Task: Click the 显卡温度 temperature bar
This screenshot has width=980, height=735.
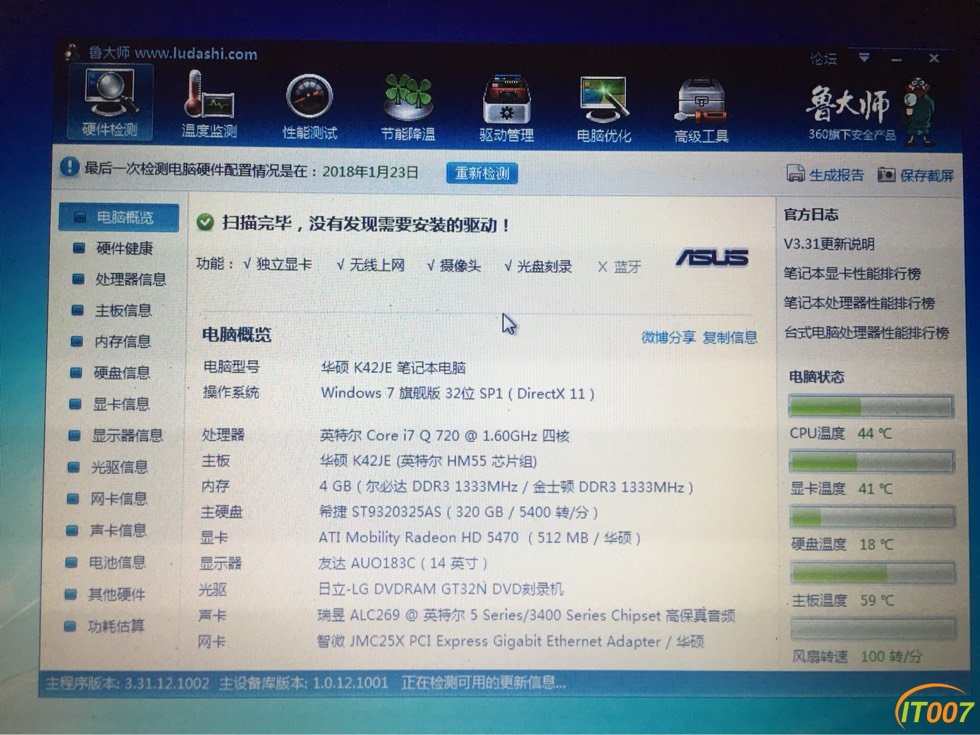Action: (x=871, y=462)
